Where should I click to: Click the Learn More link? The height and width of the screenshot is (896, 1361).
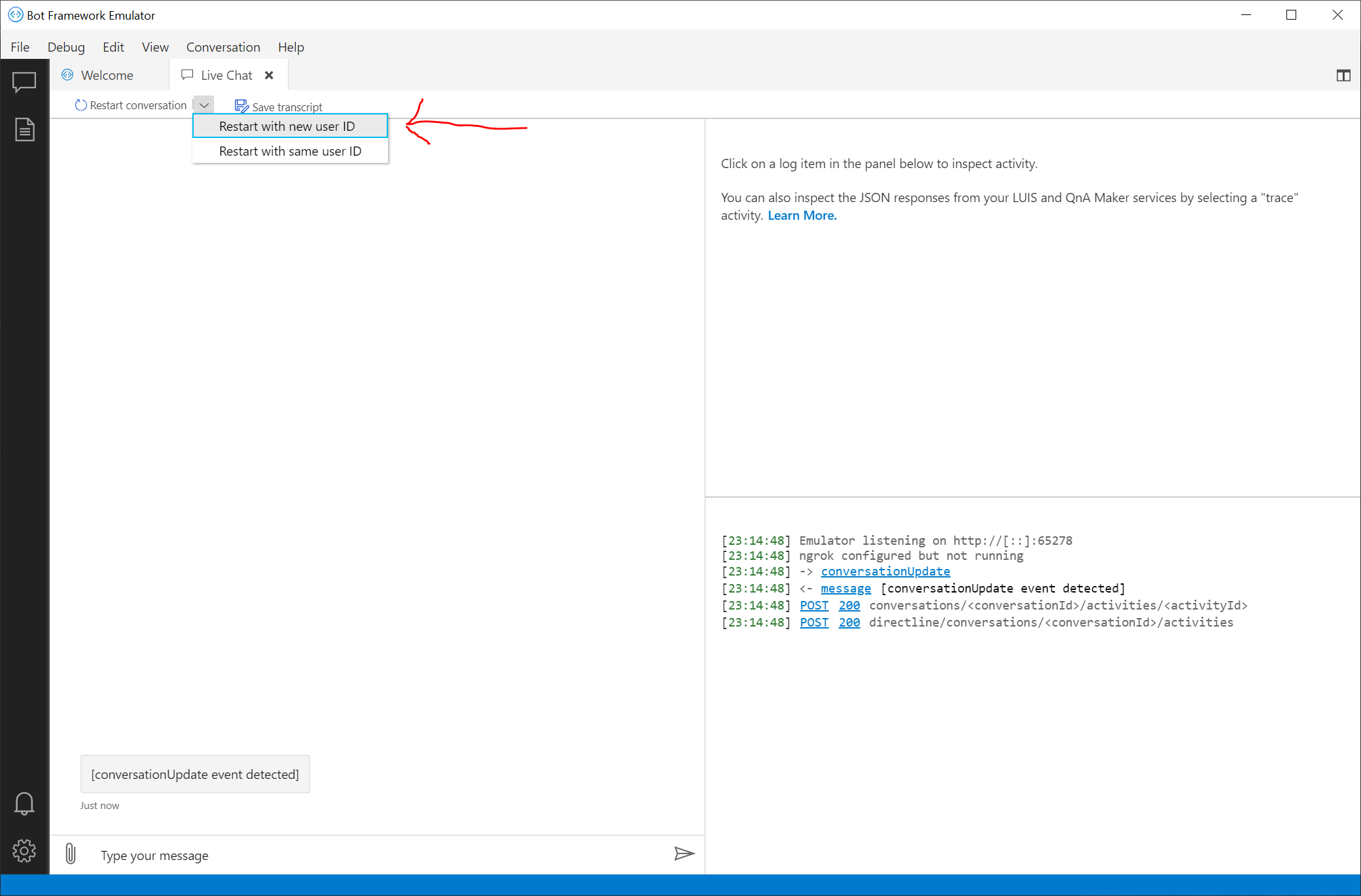point(801,215)
